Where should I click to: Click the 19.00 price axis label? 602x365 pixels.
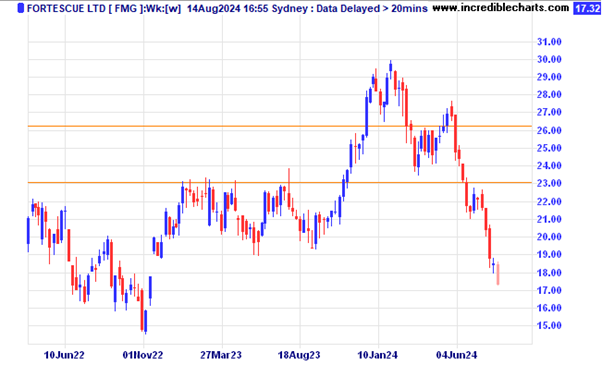click(549, 254)
